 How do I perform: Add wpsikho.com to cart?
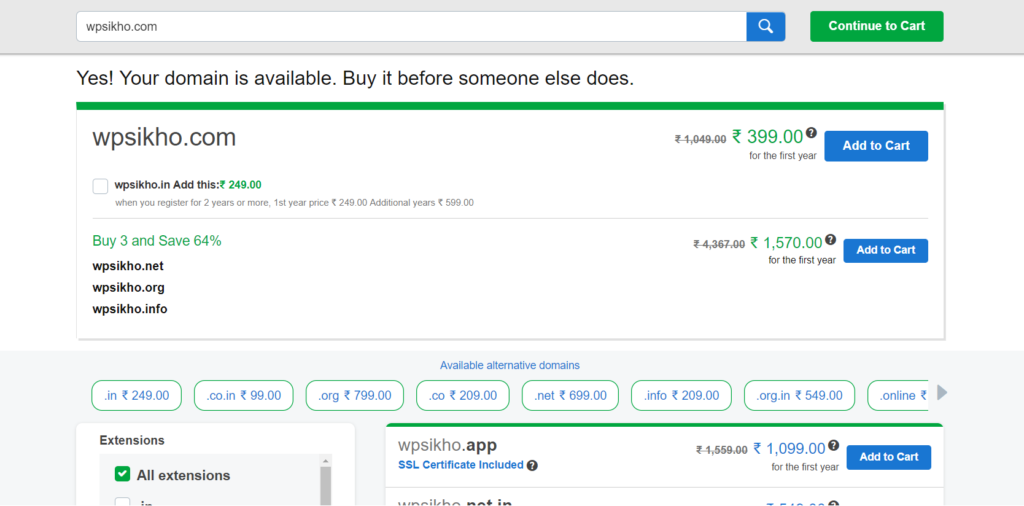point(876,146)
